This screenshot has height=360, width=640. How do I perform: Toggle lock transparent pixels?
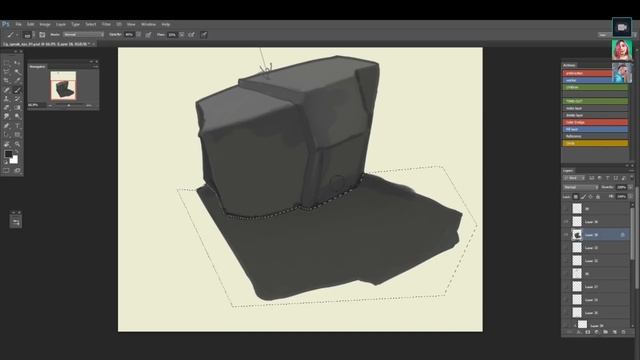pyautogui.click(x=576, y=197)
